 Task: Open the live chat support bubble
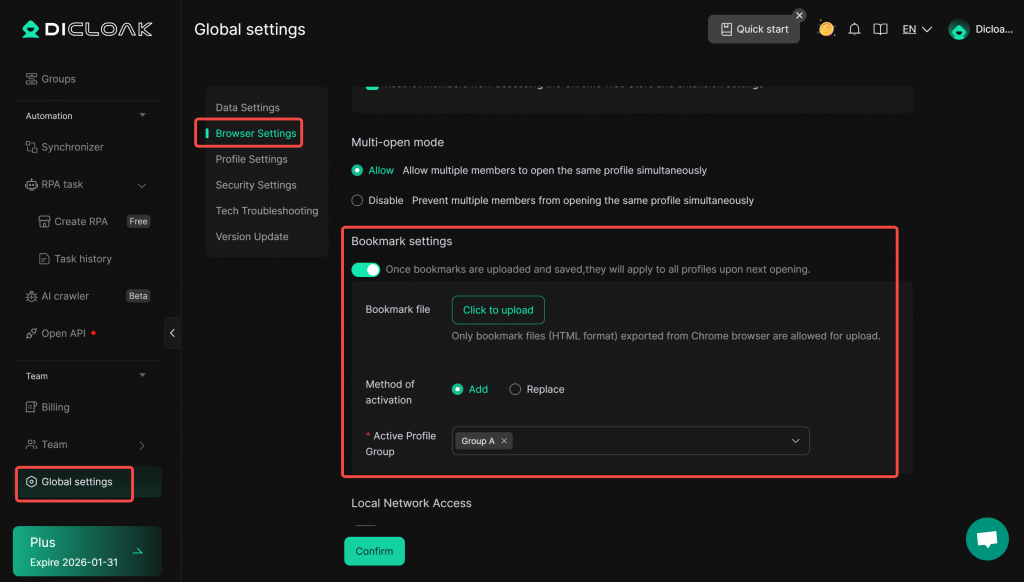click(x=987, y=539)
